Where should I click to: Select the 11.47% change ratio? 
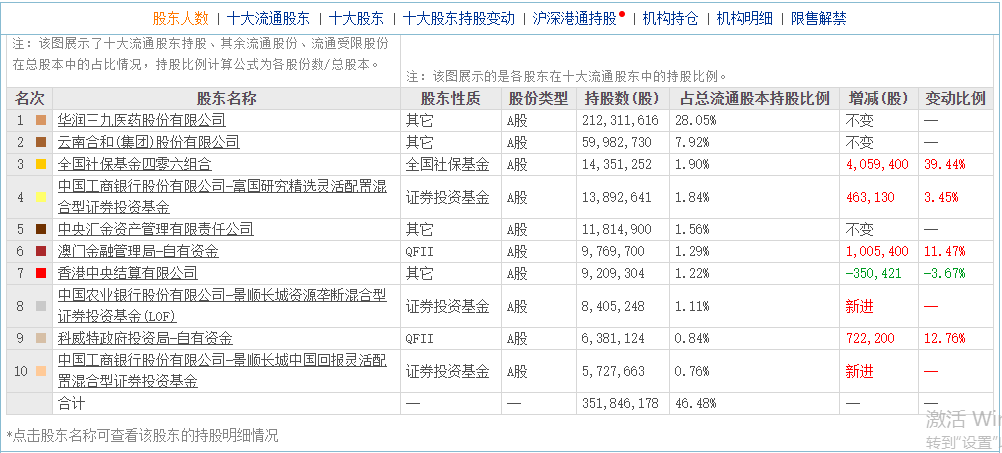944,251
